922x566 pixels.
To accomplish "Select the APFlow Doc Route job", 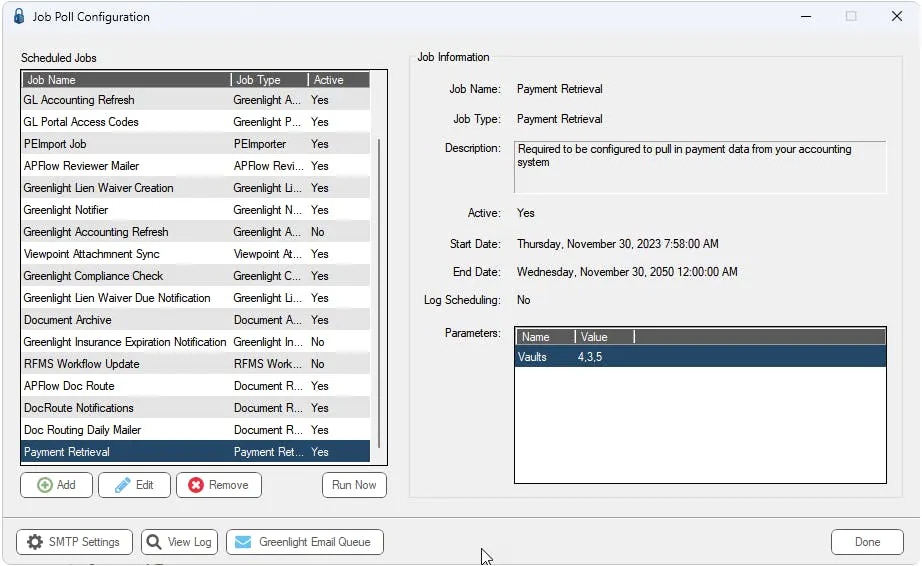I will pyautogui.click(x=196, y=386).
